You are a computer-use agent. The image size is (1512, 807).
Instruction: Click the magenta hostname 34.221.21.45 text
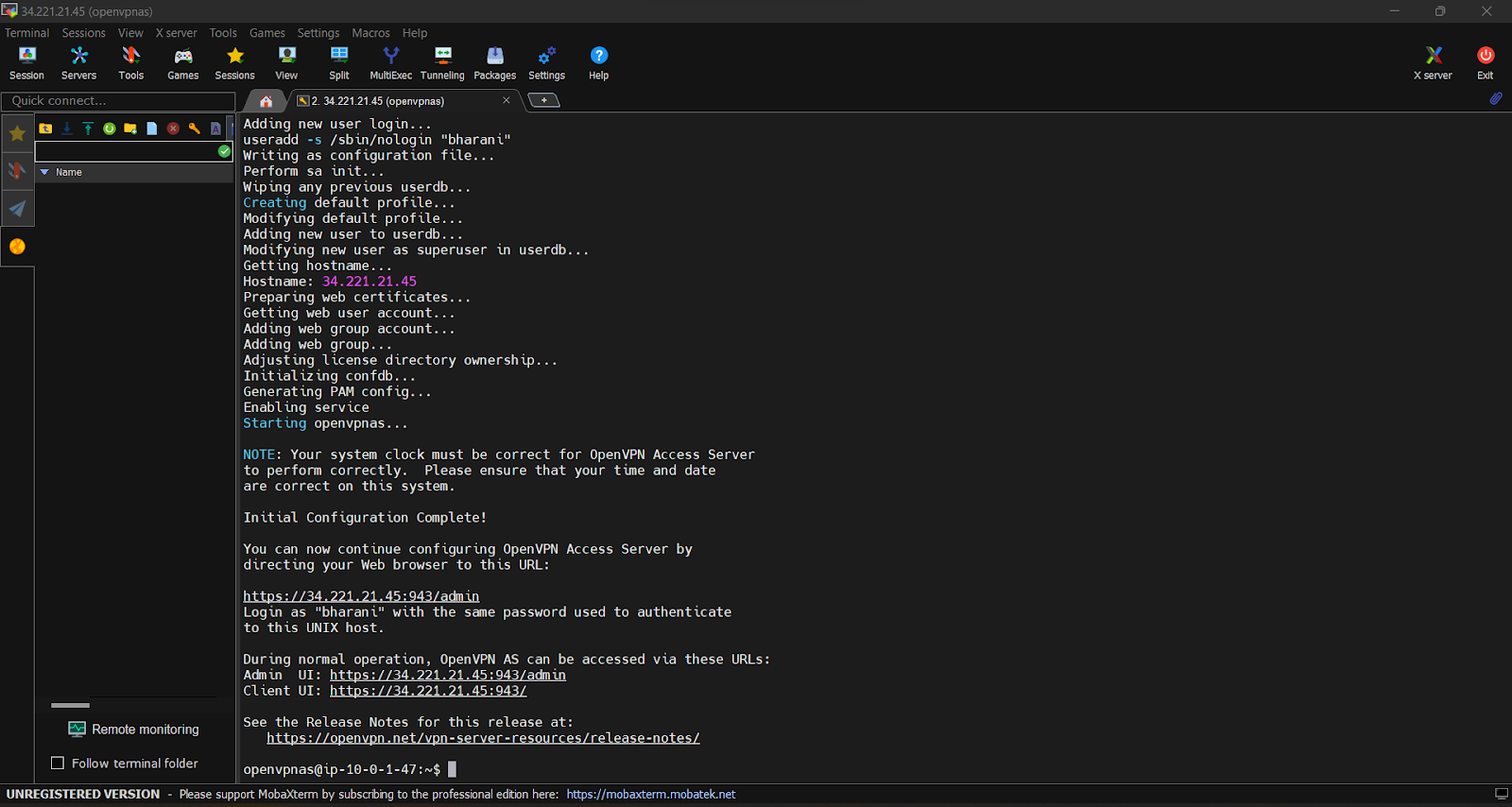[369, 282]
